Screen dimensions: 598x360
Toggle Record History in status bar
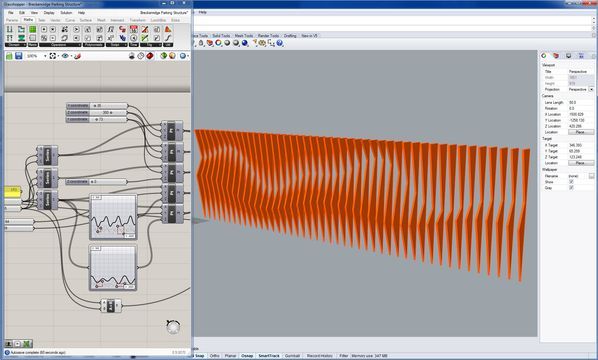click(320, 356)
